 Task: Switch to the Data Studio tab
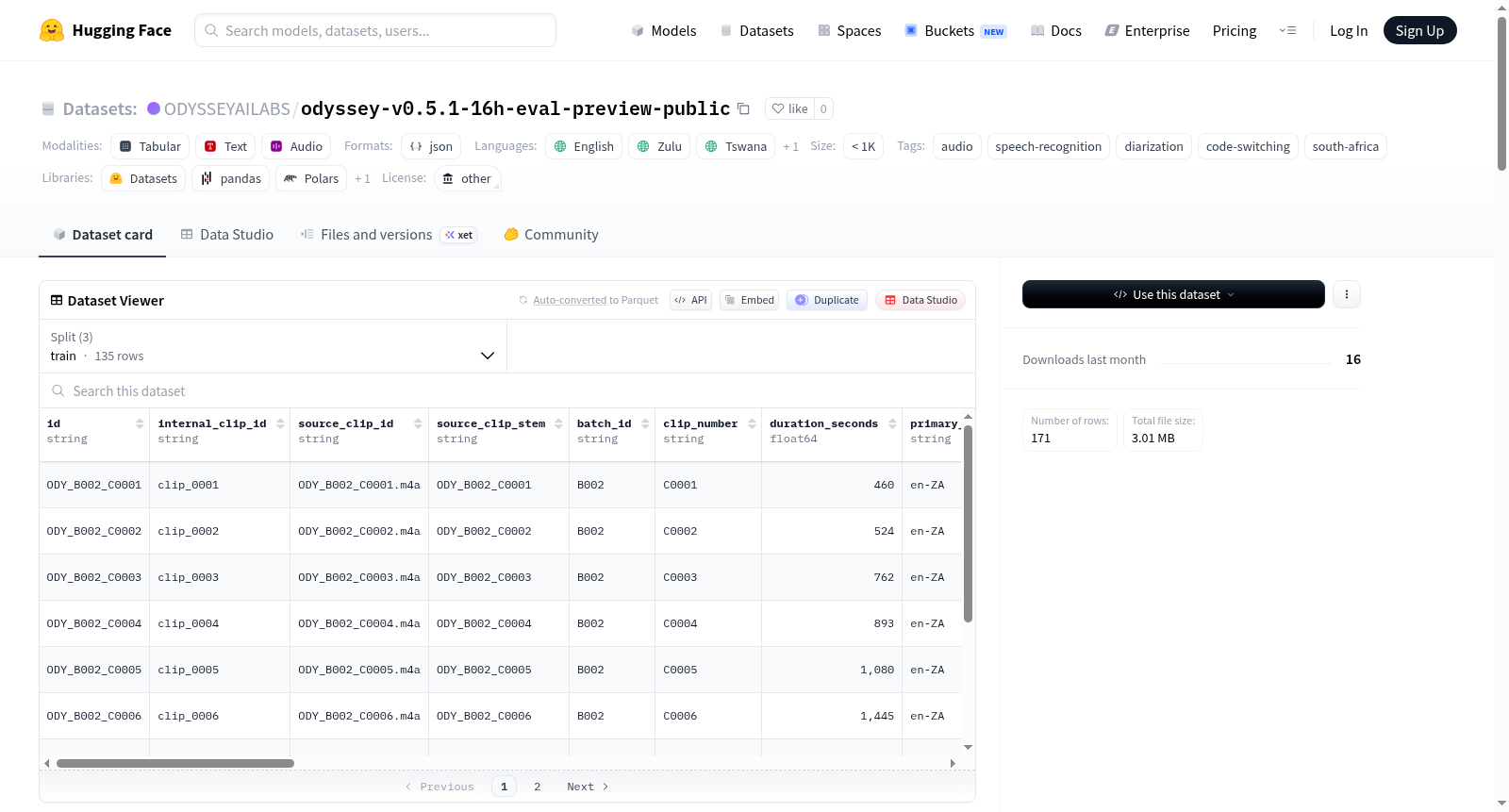227,235
